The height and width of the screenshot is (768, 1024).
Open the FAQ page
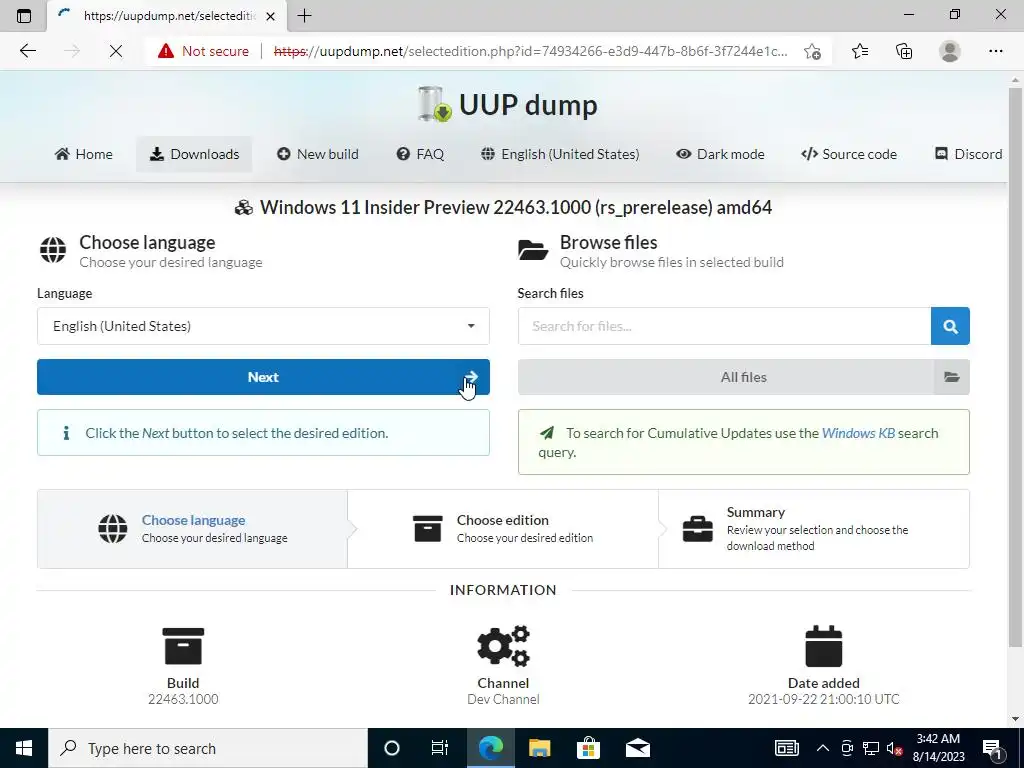[x=420, y=154]
